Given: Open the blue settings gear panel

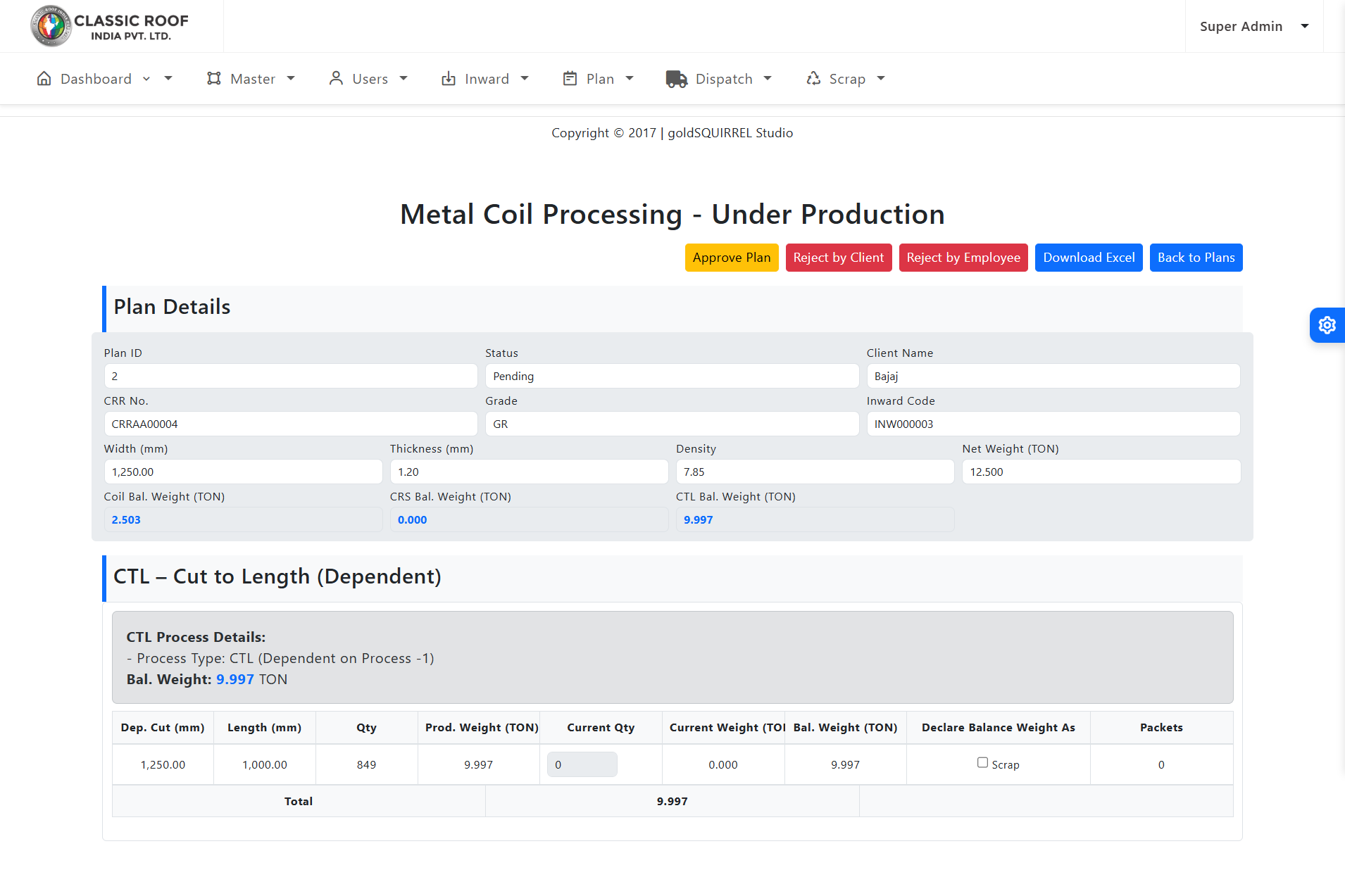Looking at the screenshot, I should click(x=1327, y=325).
